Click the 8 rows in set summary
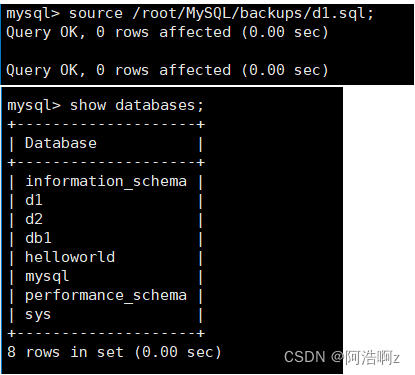 114,352
